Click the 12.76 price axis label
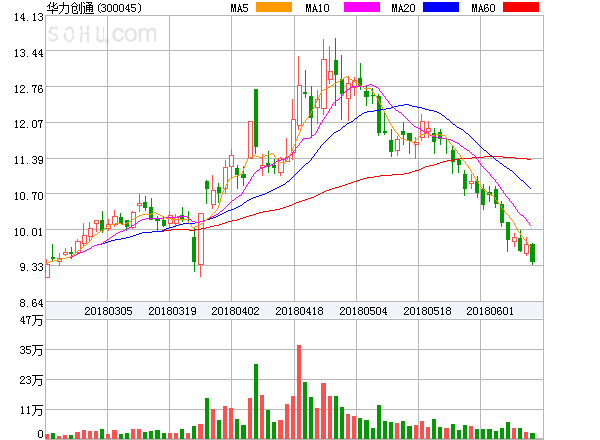 click(x=29, y=89)
